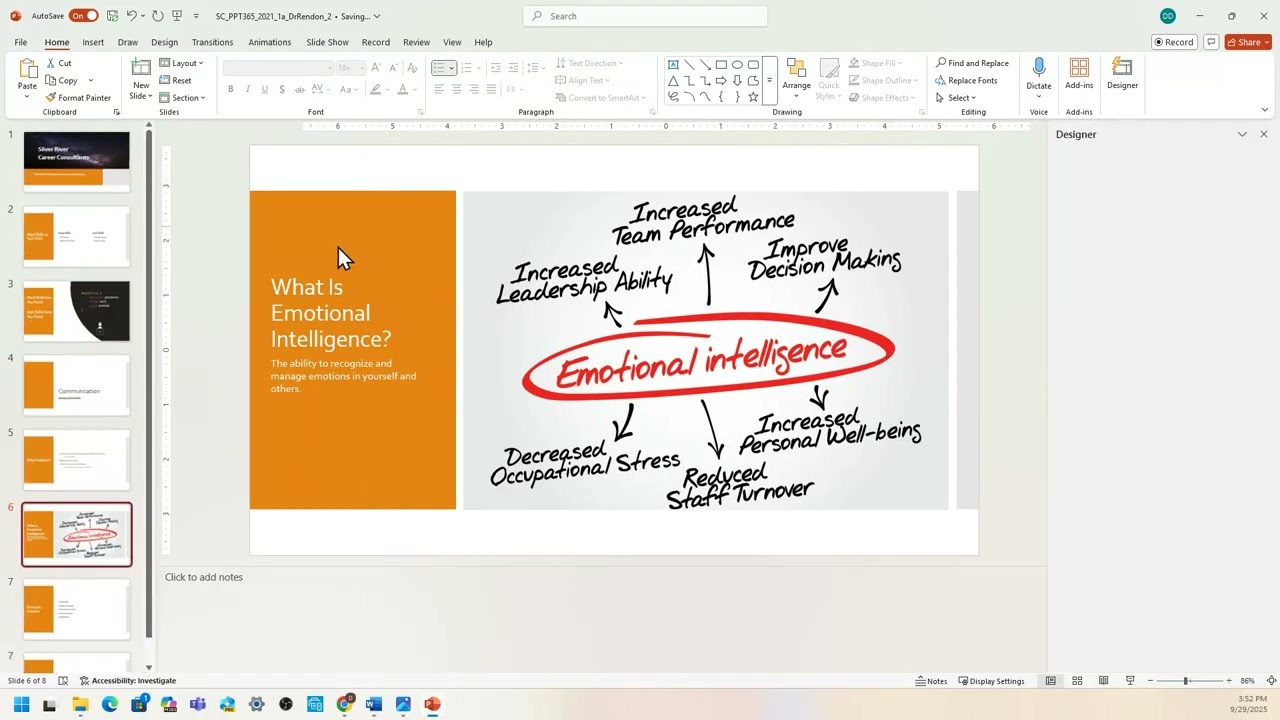Toggle Underline formatting
This screenshot has width=1280, height=720.
point(265,89)
